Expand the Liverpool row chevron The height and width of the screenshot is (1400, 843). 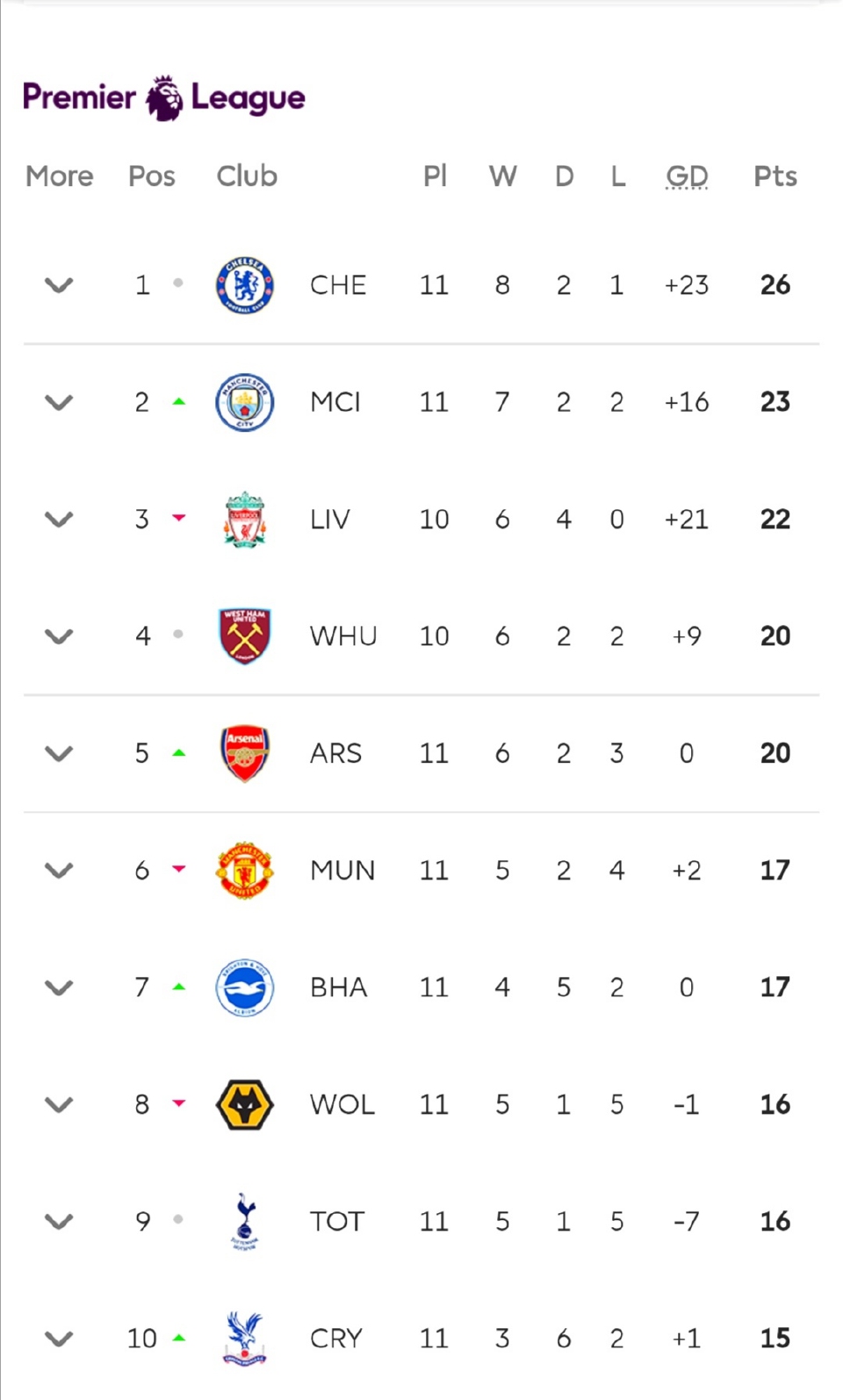click(x=59, y=520)
